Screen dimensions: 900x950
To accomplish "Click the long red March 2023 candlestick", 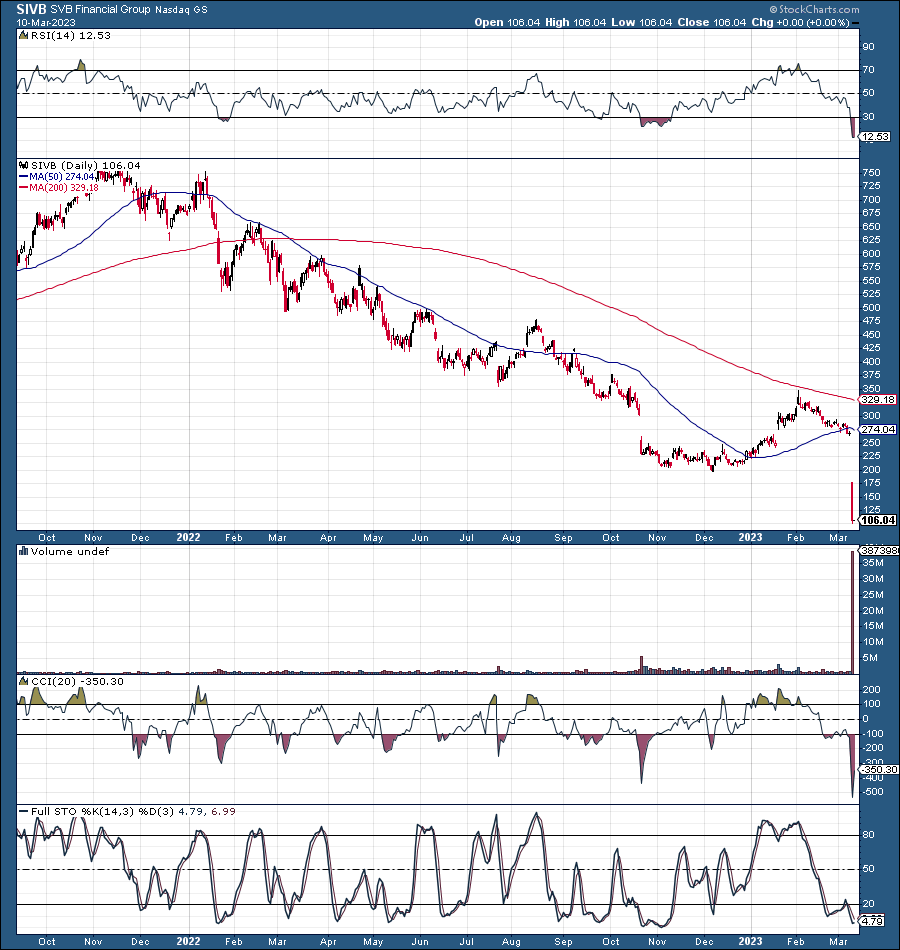I will pyautogui.click(x=852, y=502).
